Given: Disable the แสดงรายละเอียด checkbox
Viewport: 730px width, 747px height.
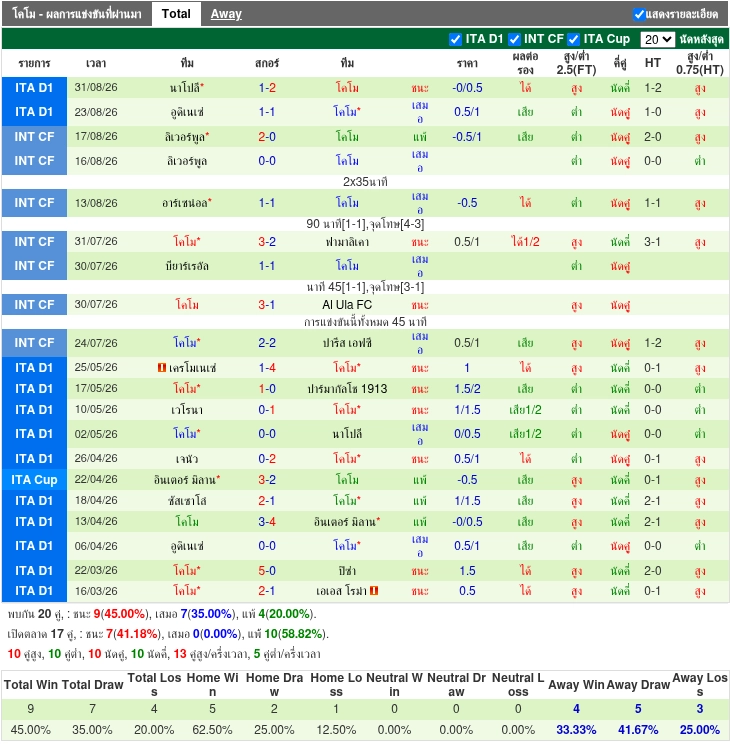Looking at the screenshot, I should point(639,14).
